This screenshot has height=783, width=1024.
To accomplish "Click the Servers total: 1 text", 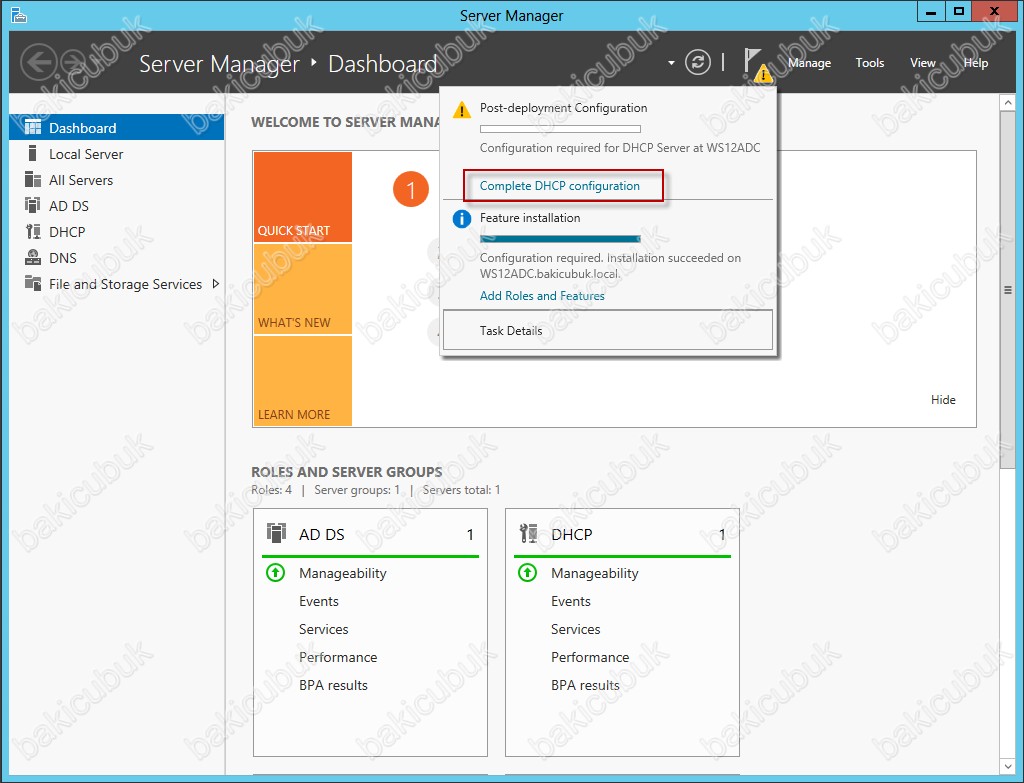I will (x=461, y=490).
